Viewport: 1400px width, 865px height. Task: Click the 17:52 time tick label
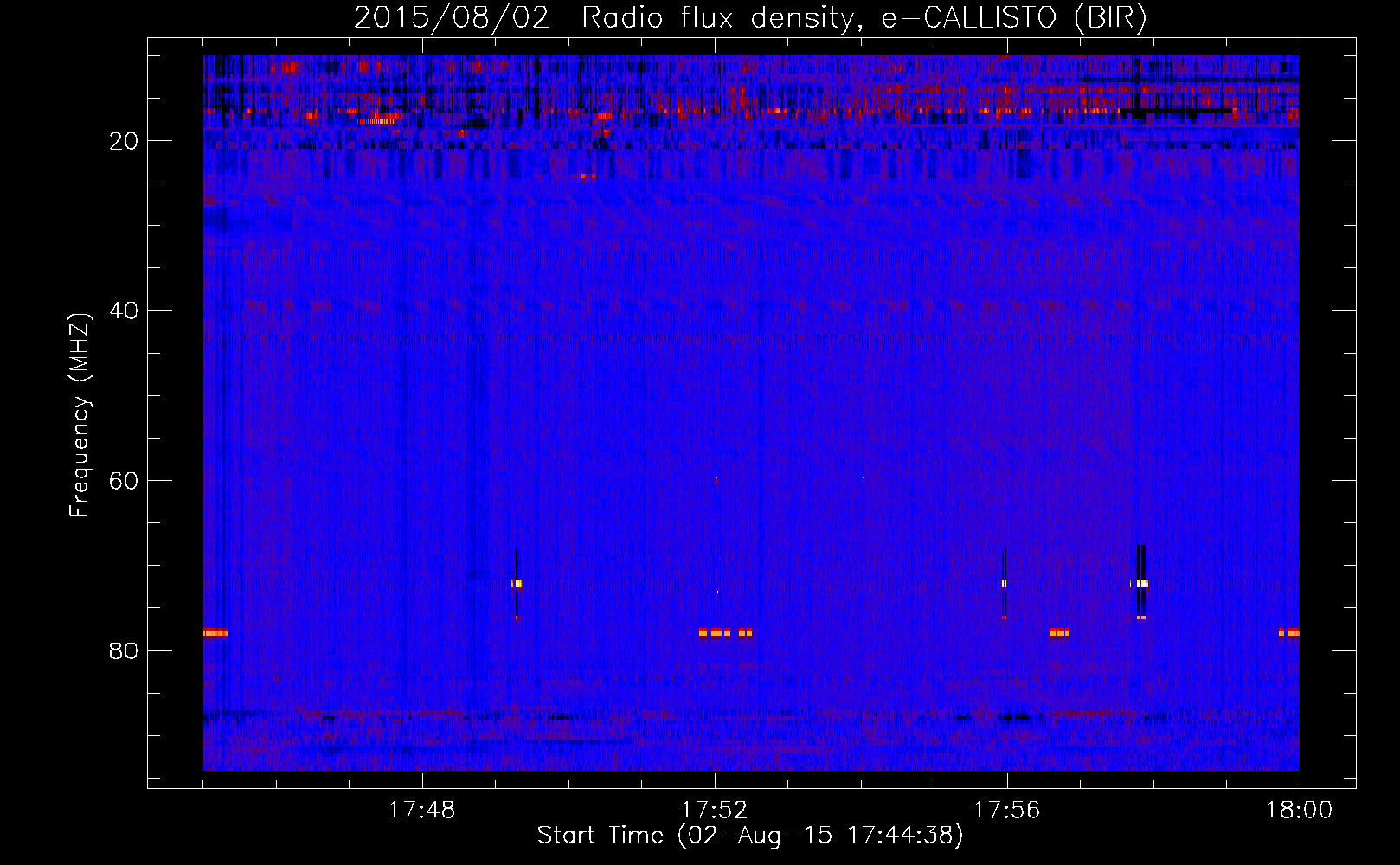click(x=714, y=811)
